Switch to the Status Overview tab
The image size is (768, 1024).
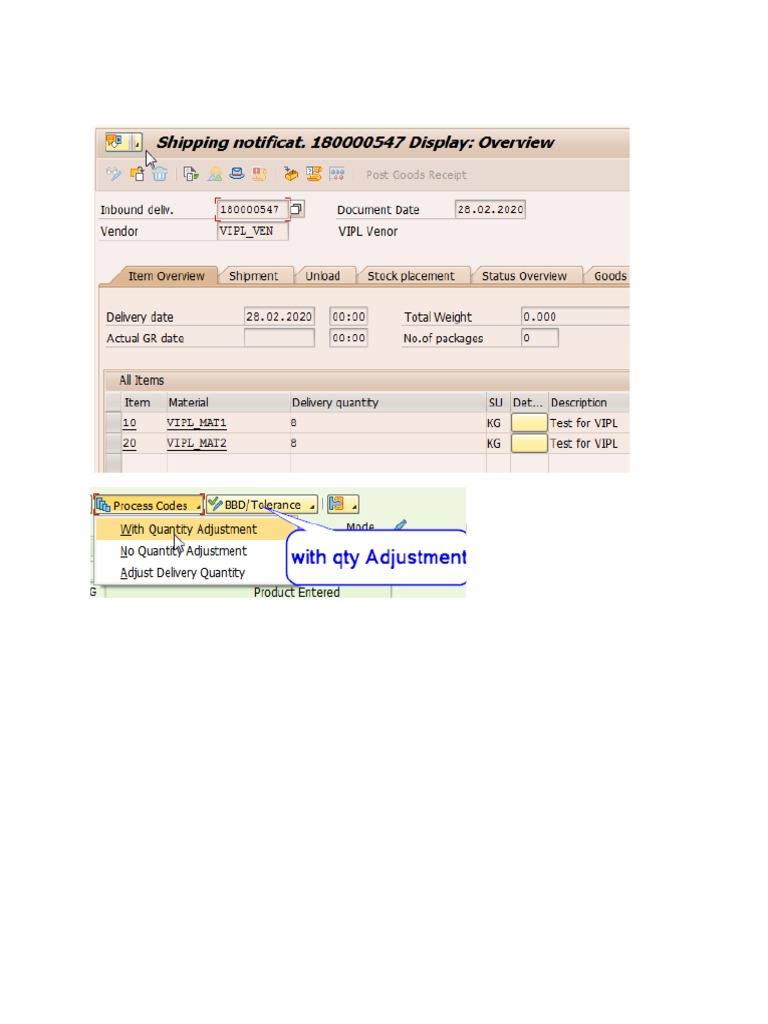tap(524, 276)
